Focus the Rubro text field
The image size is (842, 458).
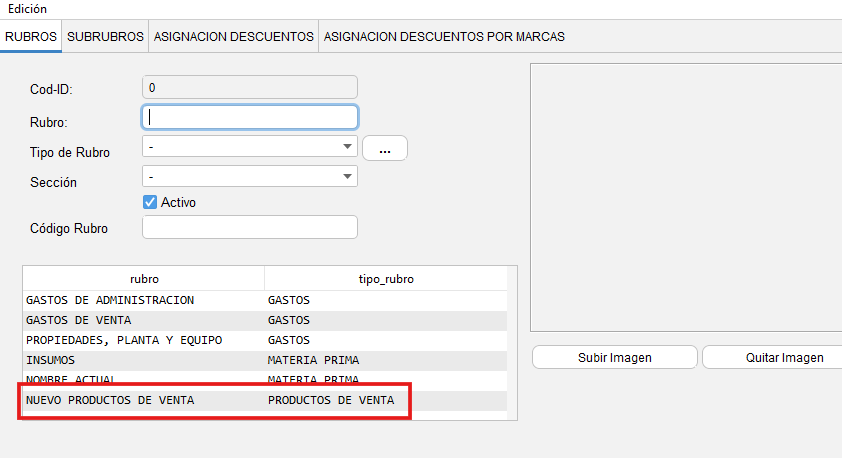(250, 117)
